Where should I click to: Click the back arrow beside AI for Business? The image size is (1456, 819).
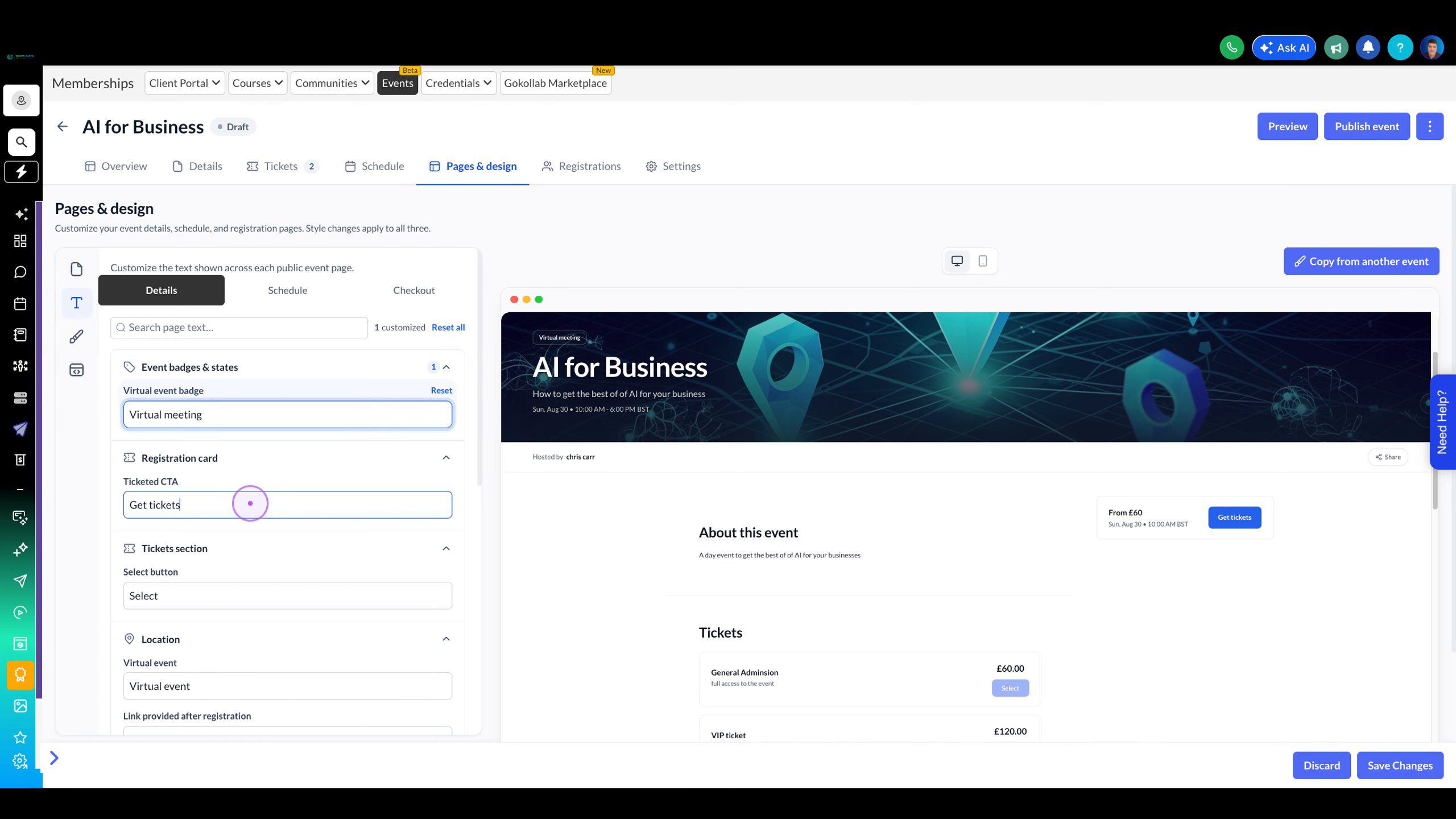pyautogui.click(x=63, y=126)
